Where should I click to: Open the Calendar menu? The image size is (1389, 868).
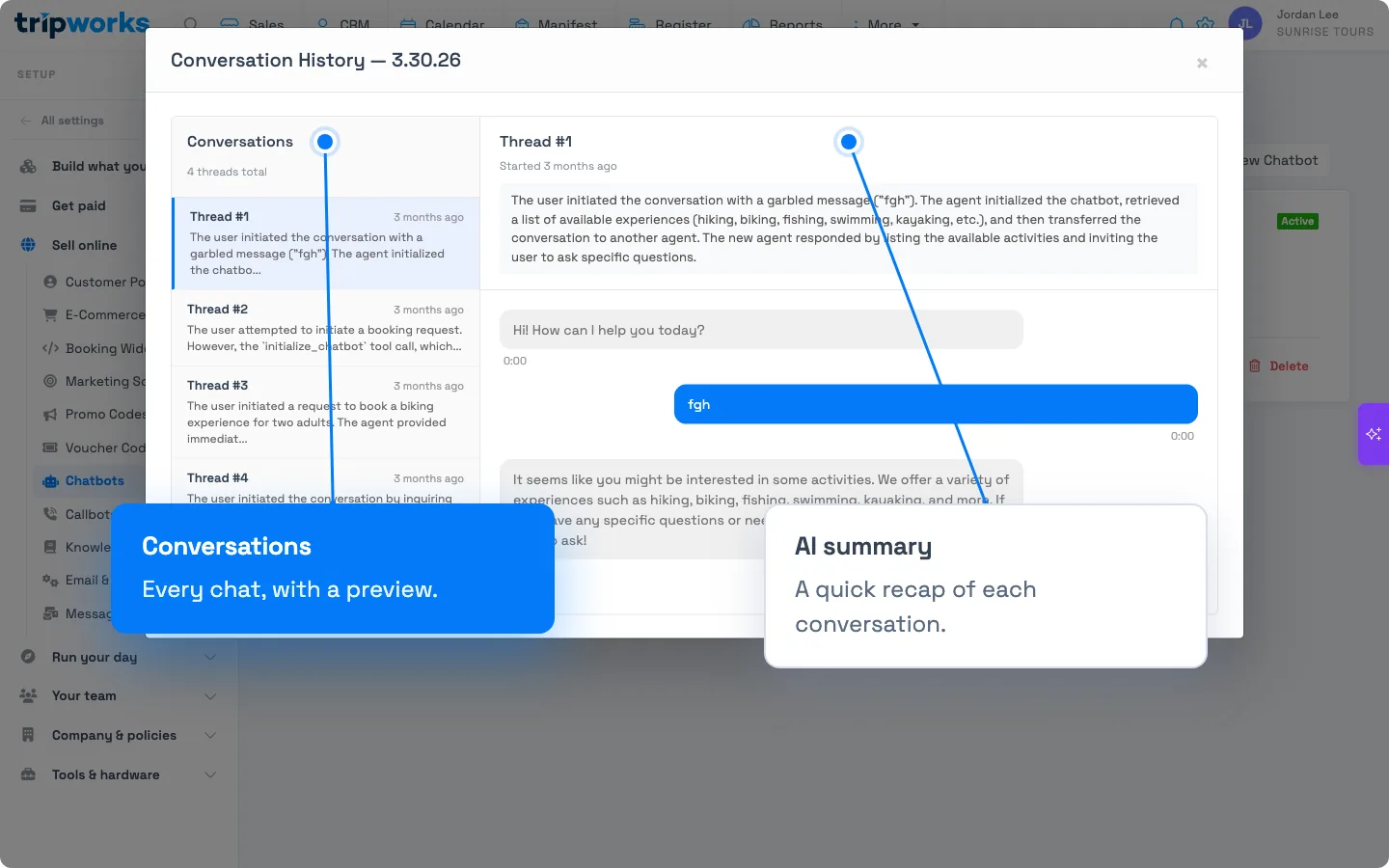click(442, 24)
